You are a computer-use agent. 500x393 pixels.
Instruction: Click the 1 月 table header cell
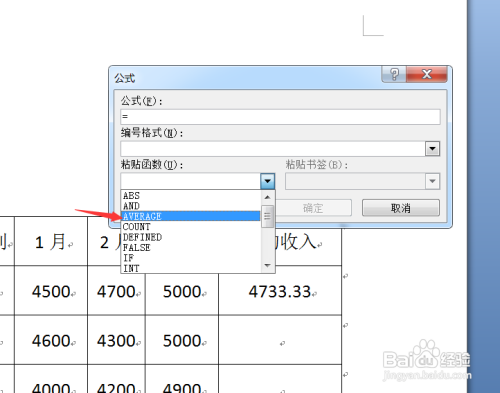coord(51,241)
